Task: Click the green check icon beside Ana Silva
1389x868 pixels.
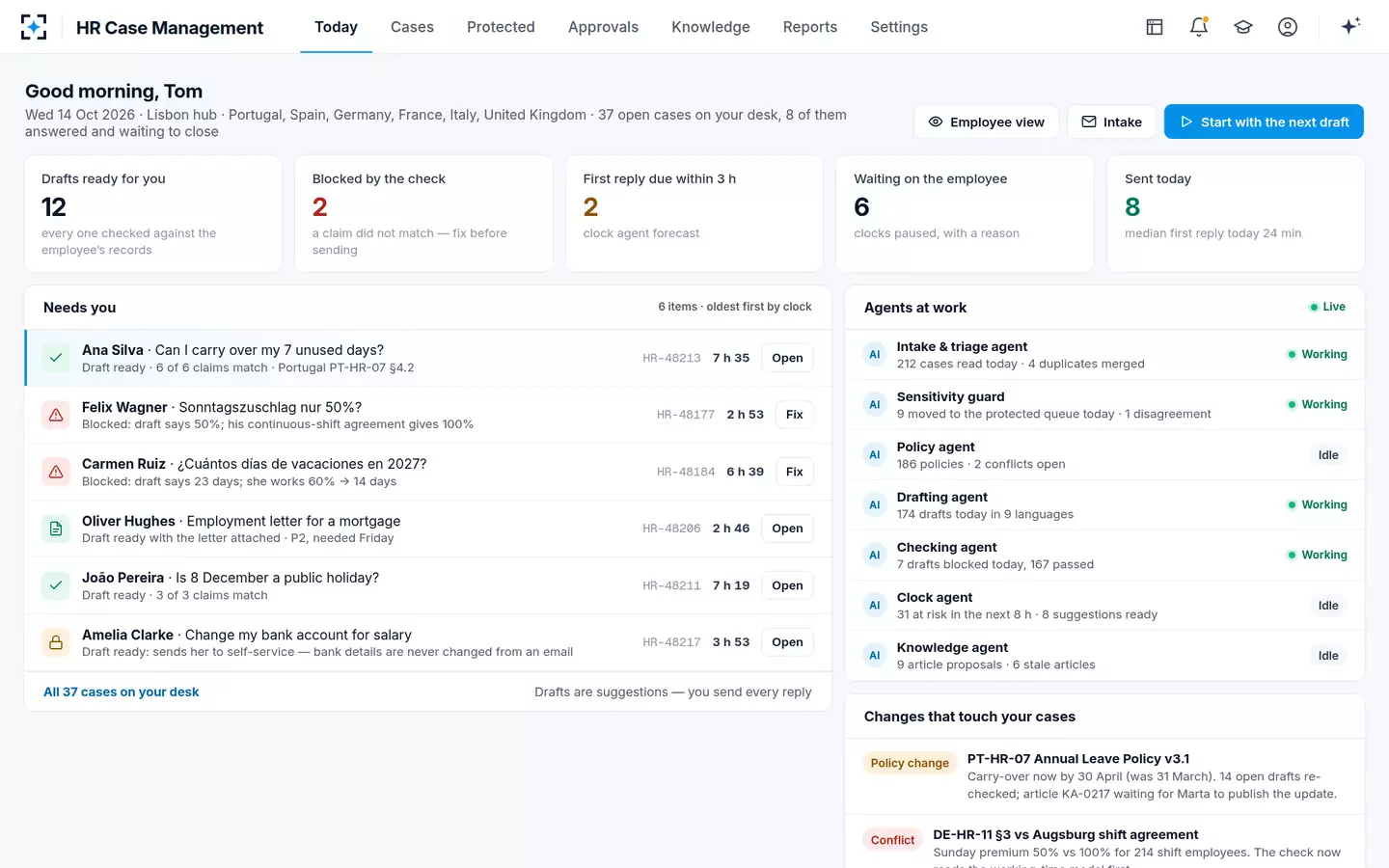Action: (x=56, y=358)
